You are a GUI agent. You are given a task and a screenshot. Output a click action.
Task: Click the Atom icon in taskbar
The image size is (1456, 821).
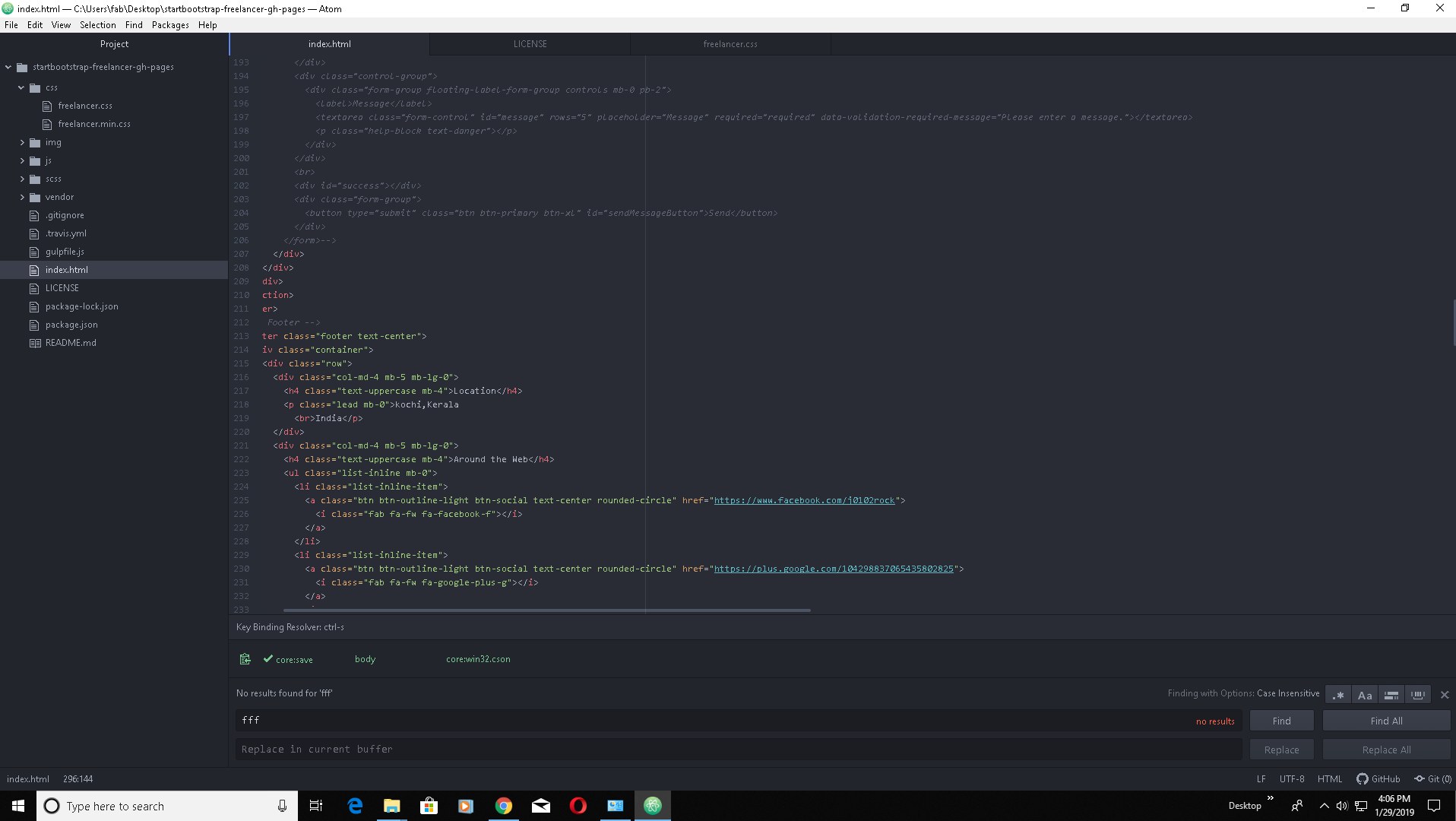click(652, 806)
